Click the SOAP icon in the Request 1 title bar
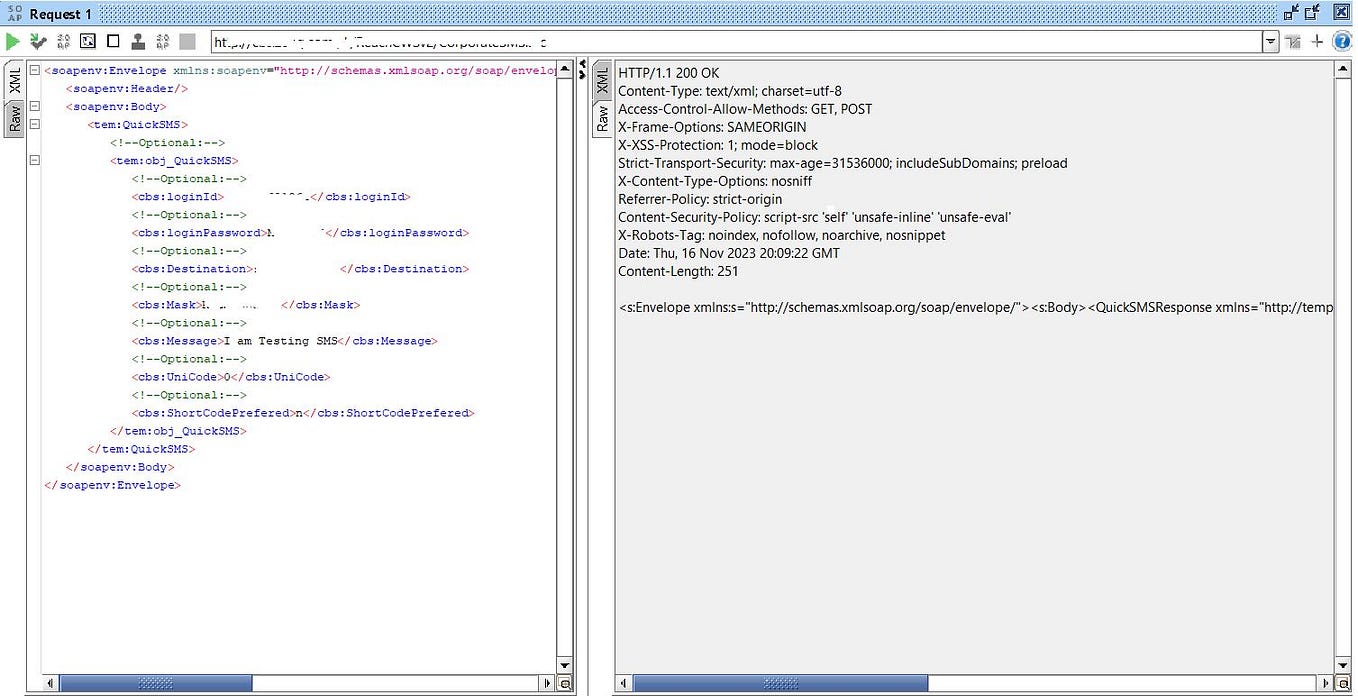Image resolution: width=1358 pixels, height=696 pixels. coord(14,14)
